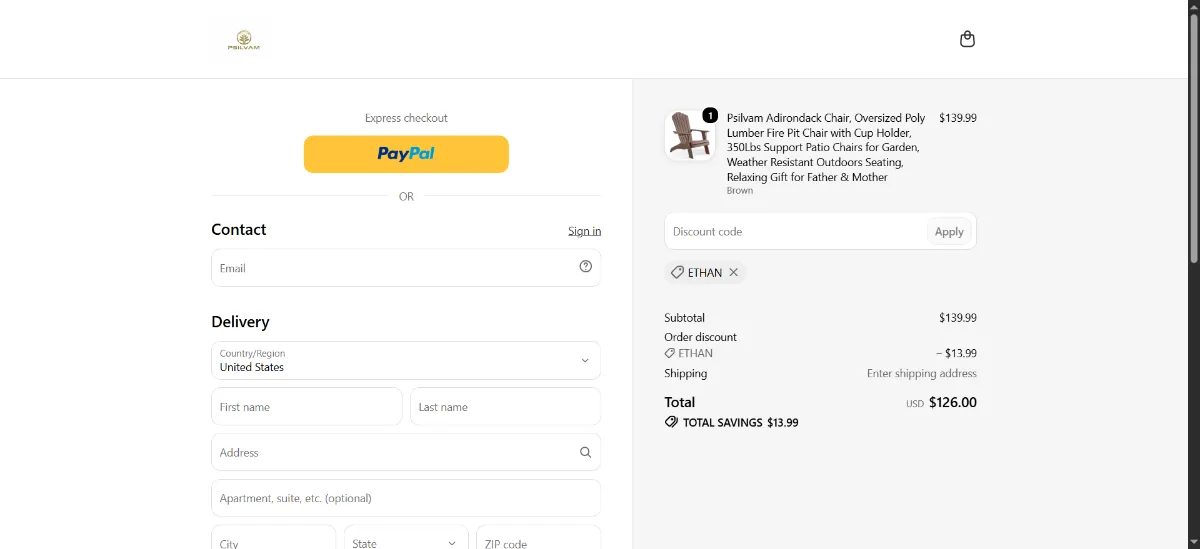Focus the Address input field
Viewport: 1200px width, 549px height.
click(x=406, y=452)
